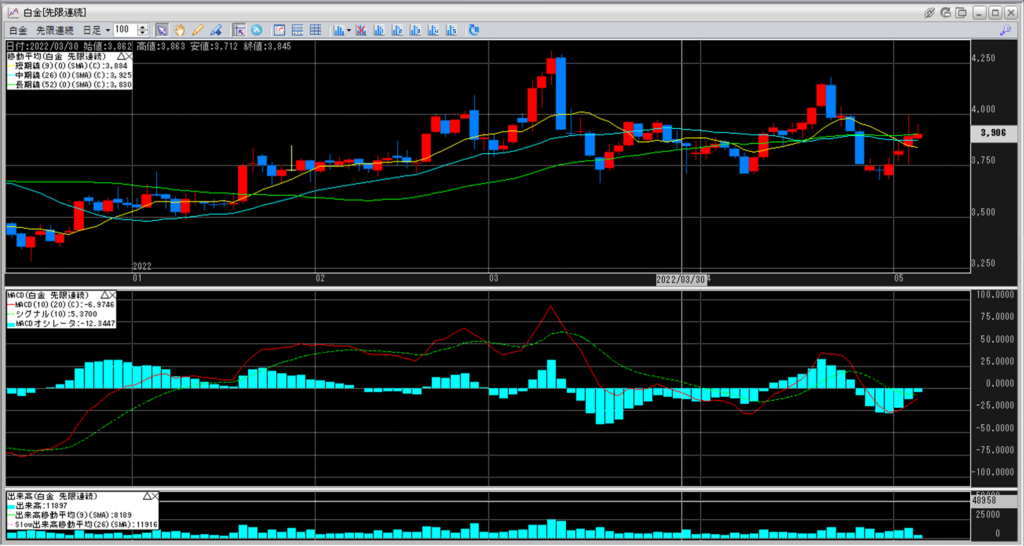This screenshot has width=1024, height=546.
Task: Collapse the 移動平均 legend with its triangle
Action: point(120,57)
